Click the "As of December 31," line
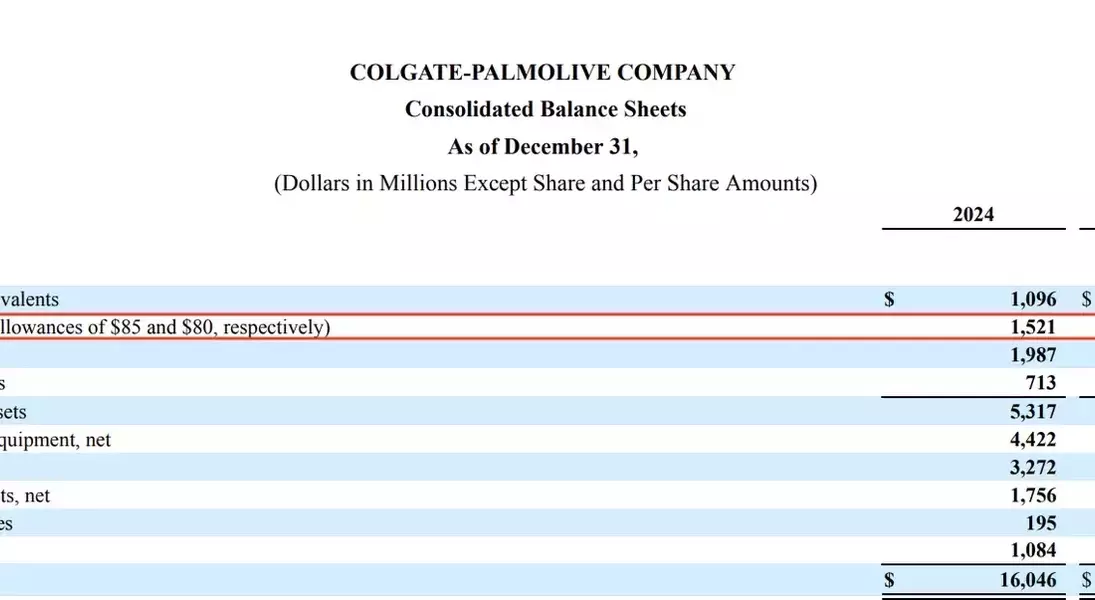Viewport: 1095px width, 600px height. pyautogui.click(x=543, y=147)
